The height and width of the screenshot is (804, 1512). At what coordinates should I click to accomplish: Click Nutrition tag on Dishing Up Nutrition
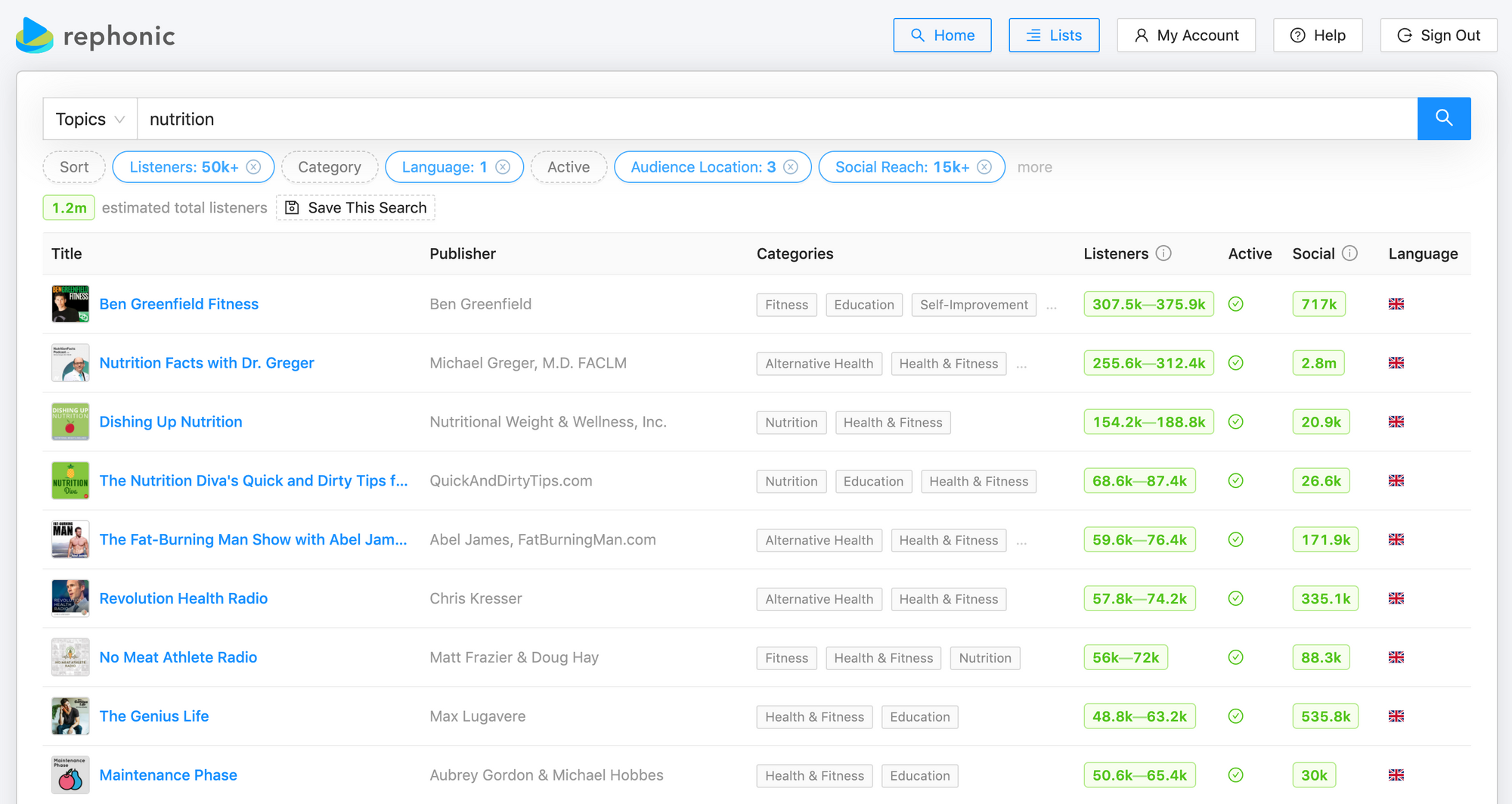(x=792, y=423)
